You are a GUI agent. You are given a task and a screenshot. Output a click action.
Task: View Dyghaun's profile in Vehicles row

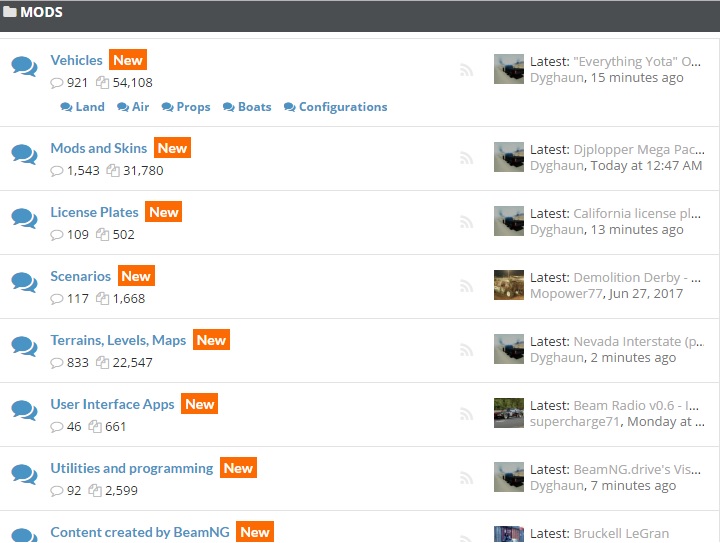[x=557, y=78]
